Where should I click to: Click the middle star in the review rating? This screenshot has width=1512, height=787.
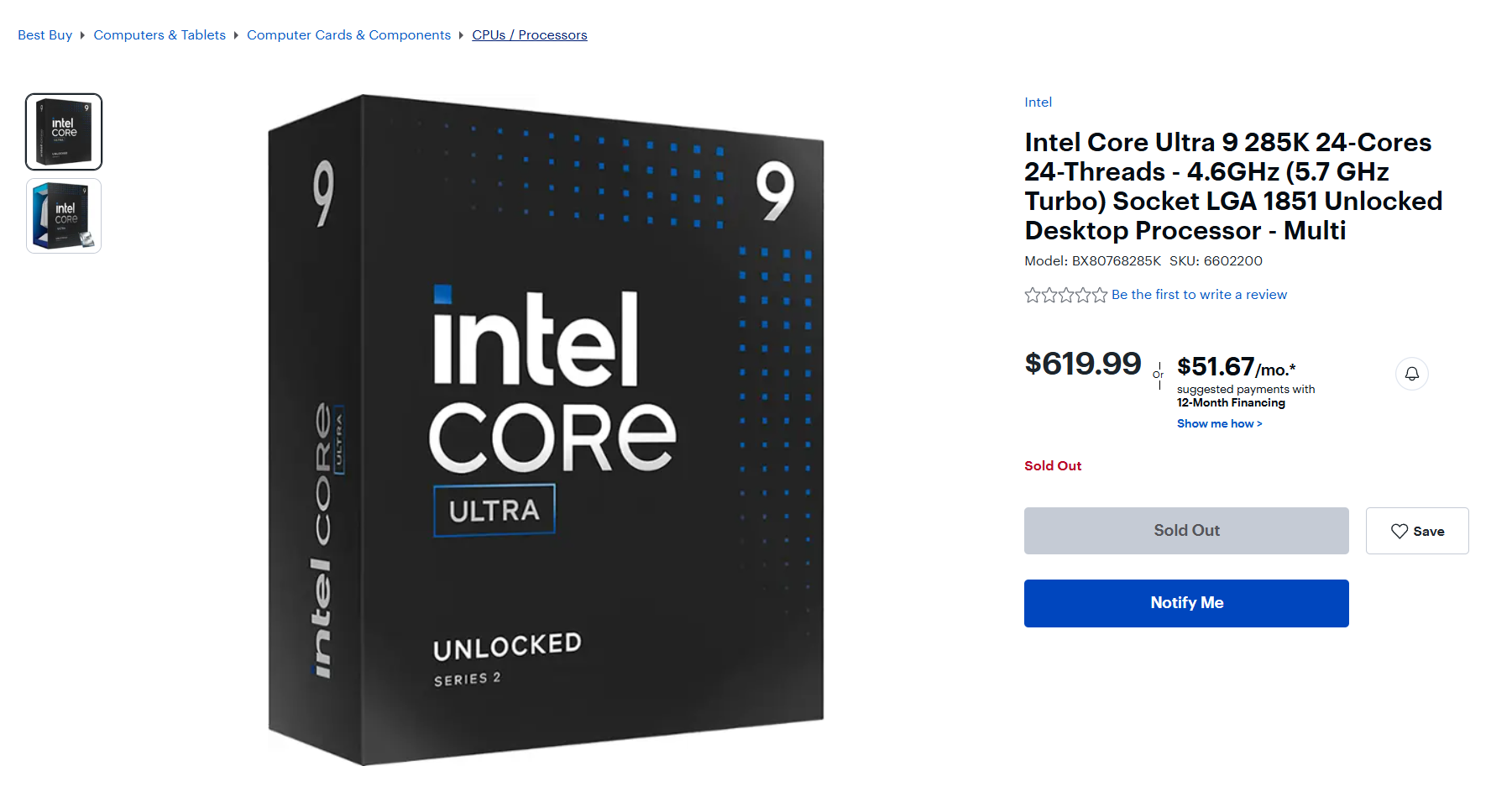pyautogui.click(x=1066, y=295)
